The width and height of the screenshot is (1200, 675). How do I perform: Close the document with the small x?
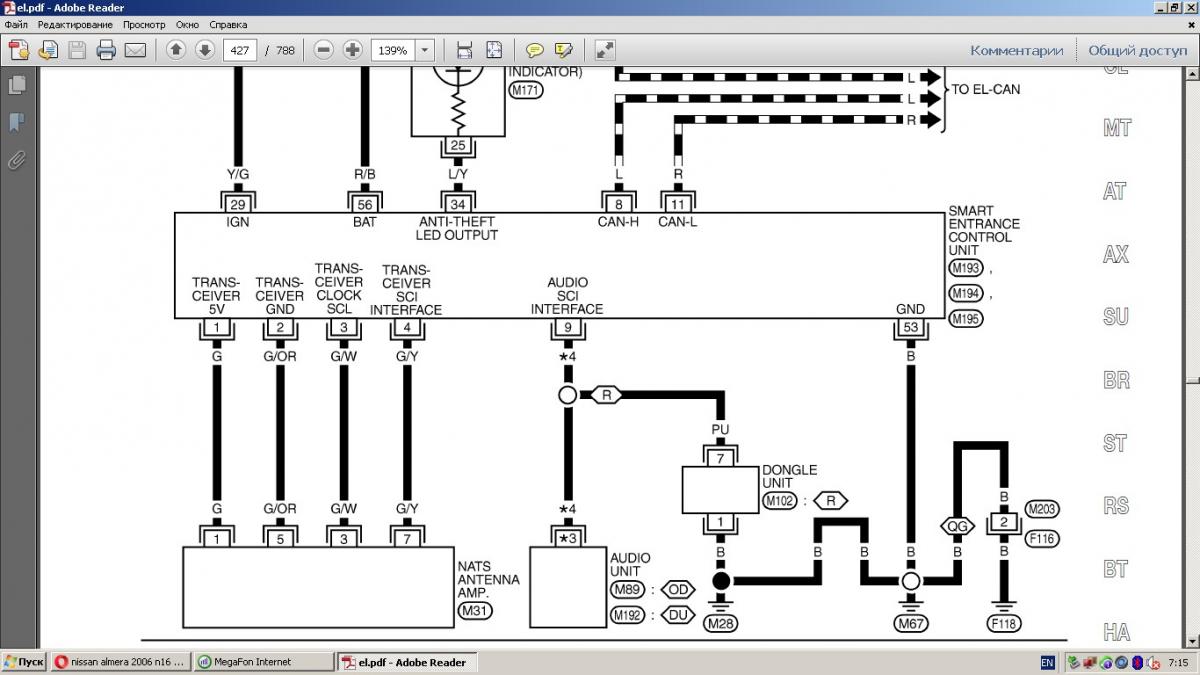[x=1190, y=24]
